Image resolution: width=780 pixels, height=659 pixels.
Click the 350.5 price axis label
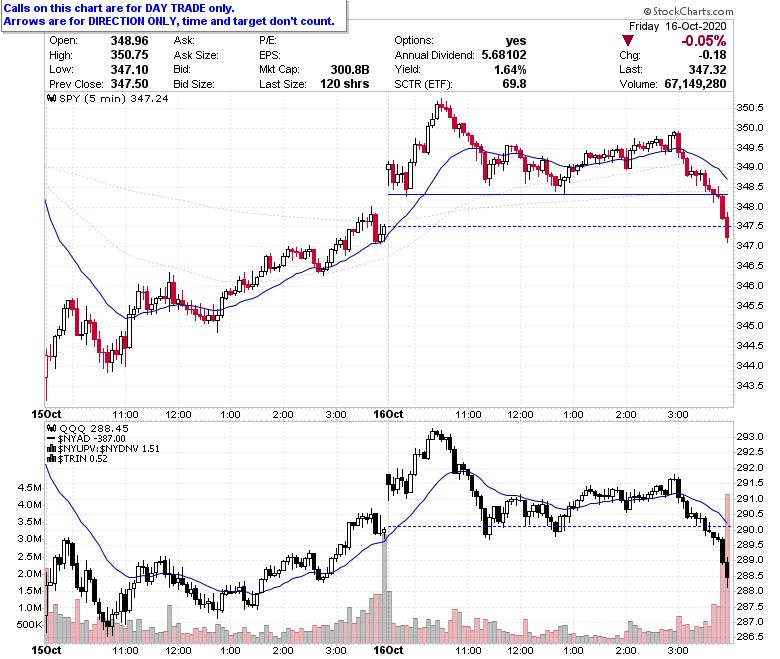(749, 108)
